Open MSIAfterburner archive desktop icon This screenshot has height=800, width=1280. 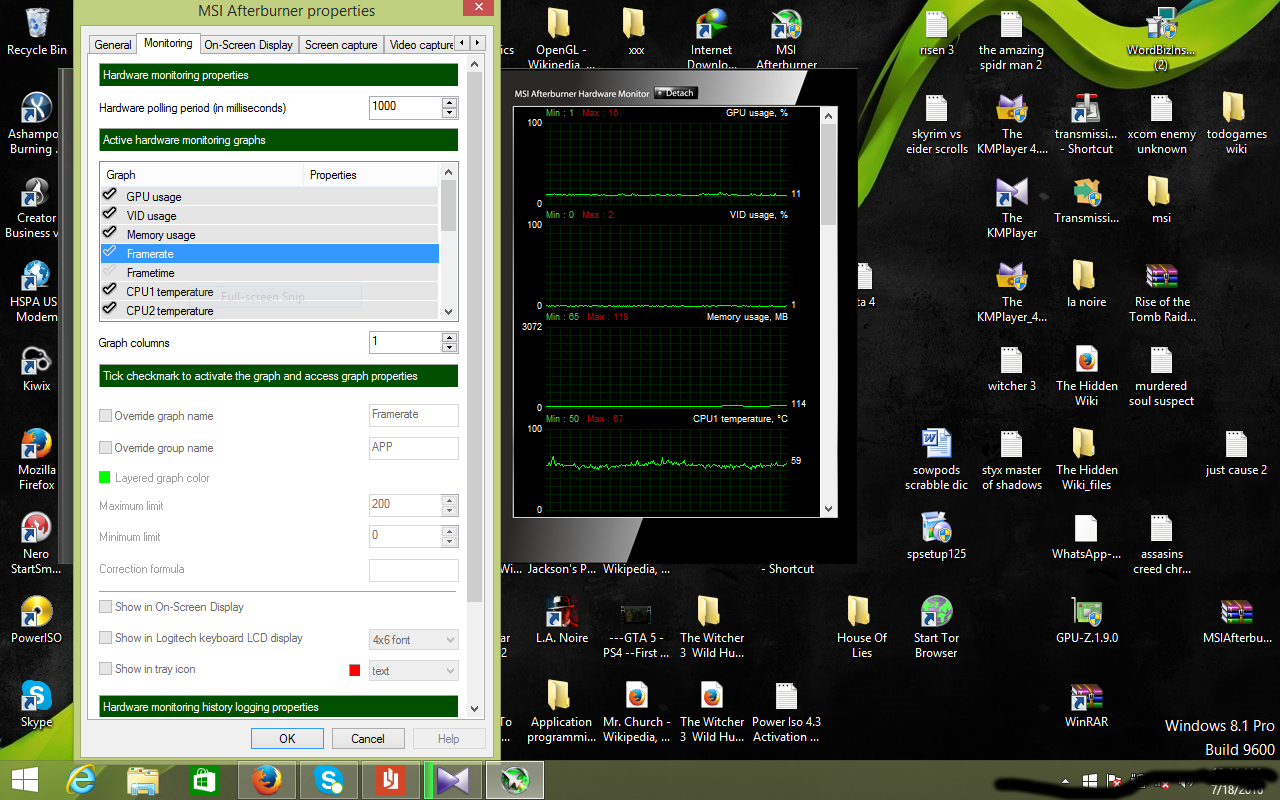(x=1236, y=620)
